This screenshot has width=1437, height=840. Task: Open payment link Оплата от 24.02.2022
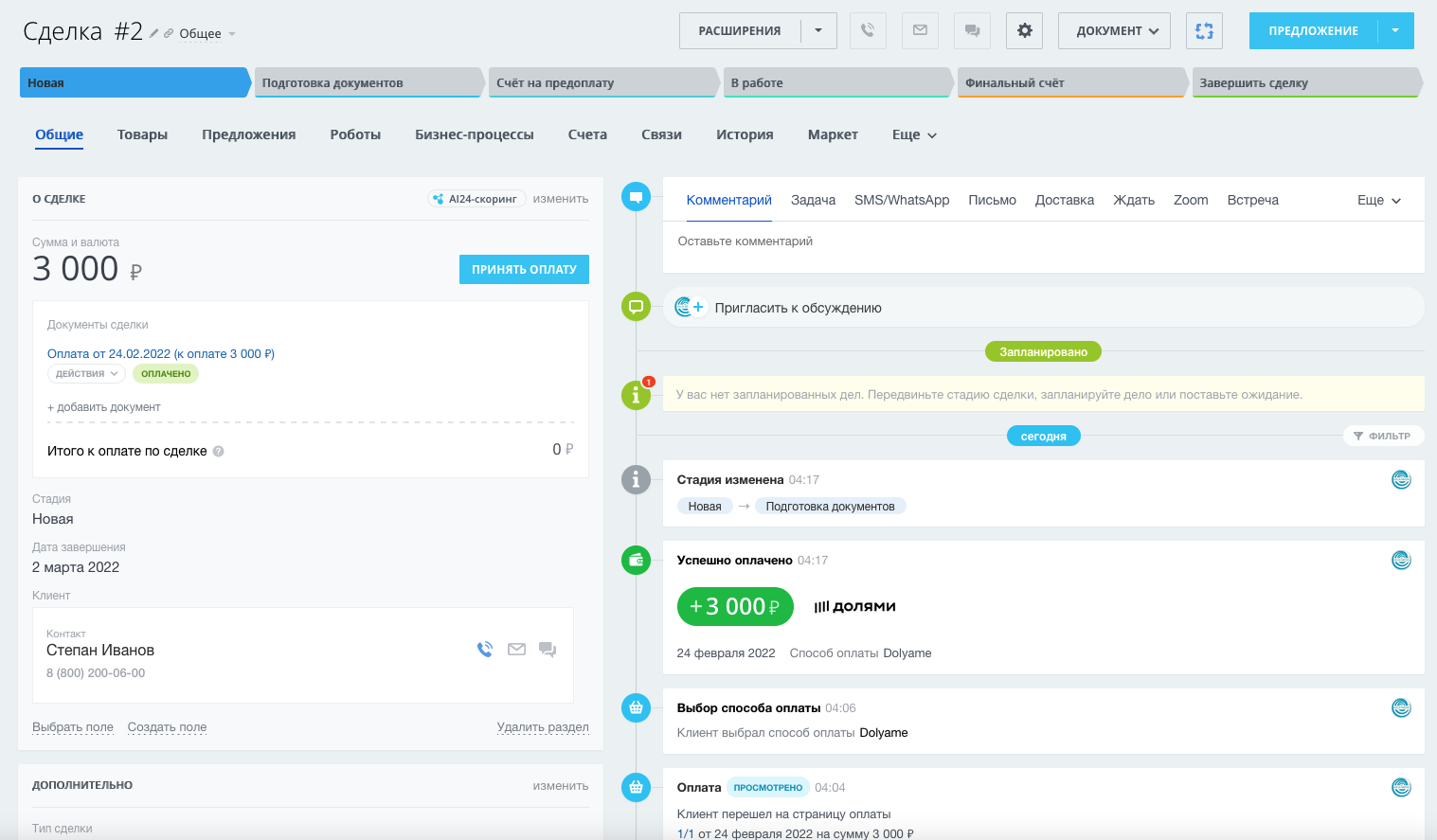[161, 354]
